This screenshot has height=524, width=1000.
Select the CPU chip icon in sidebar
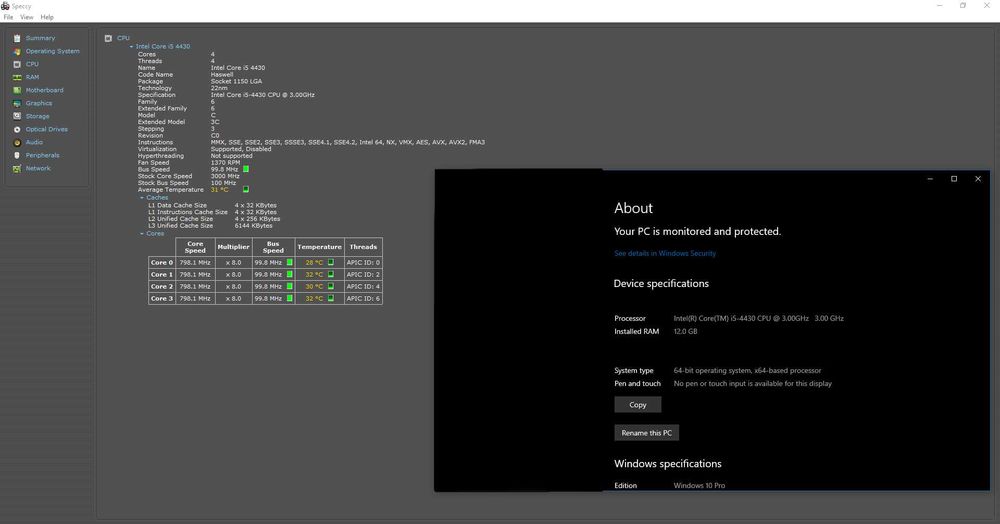coord(17,64)
